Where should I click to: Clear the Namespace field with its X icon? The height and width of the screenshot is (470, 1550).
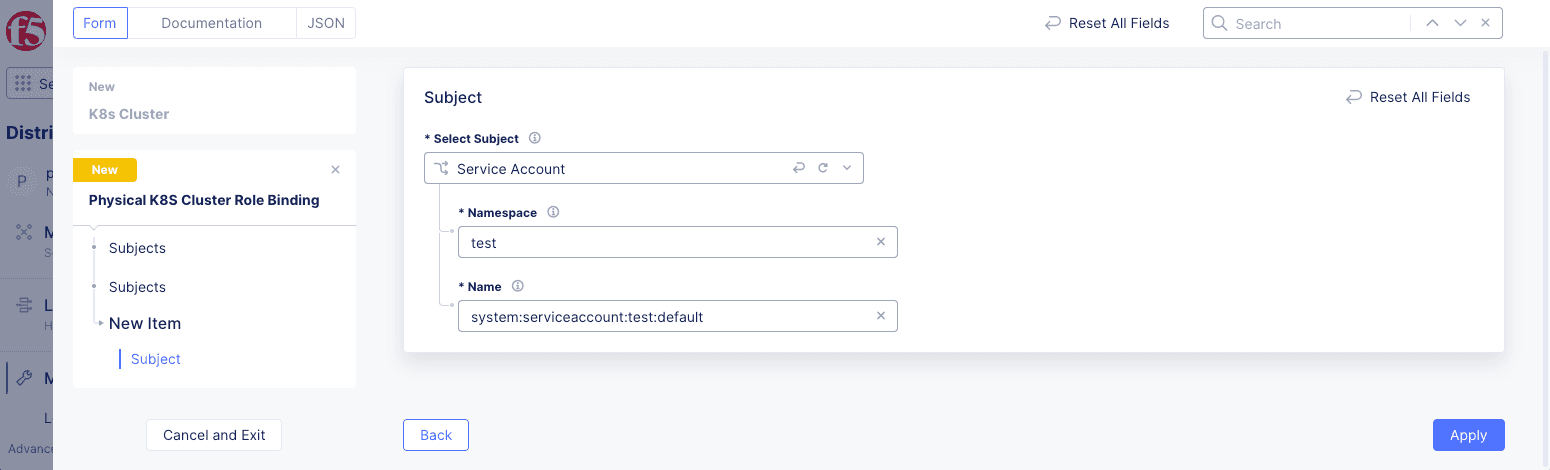click(881, 242)
